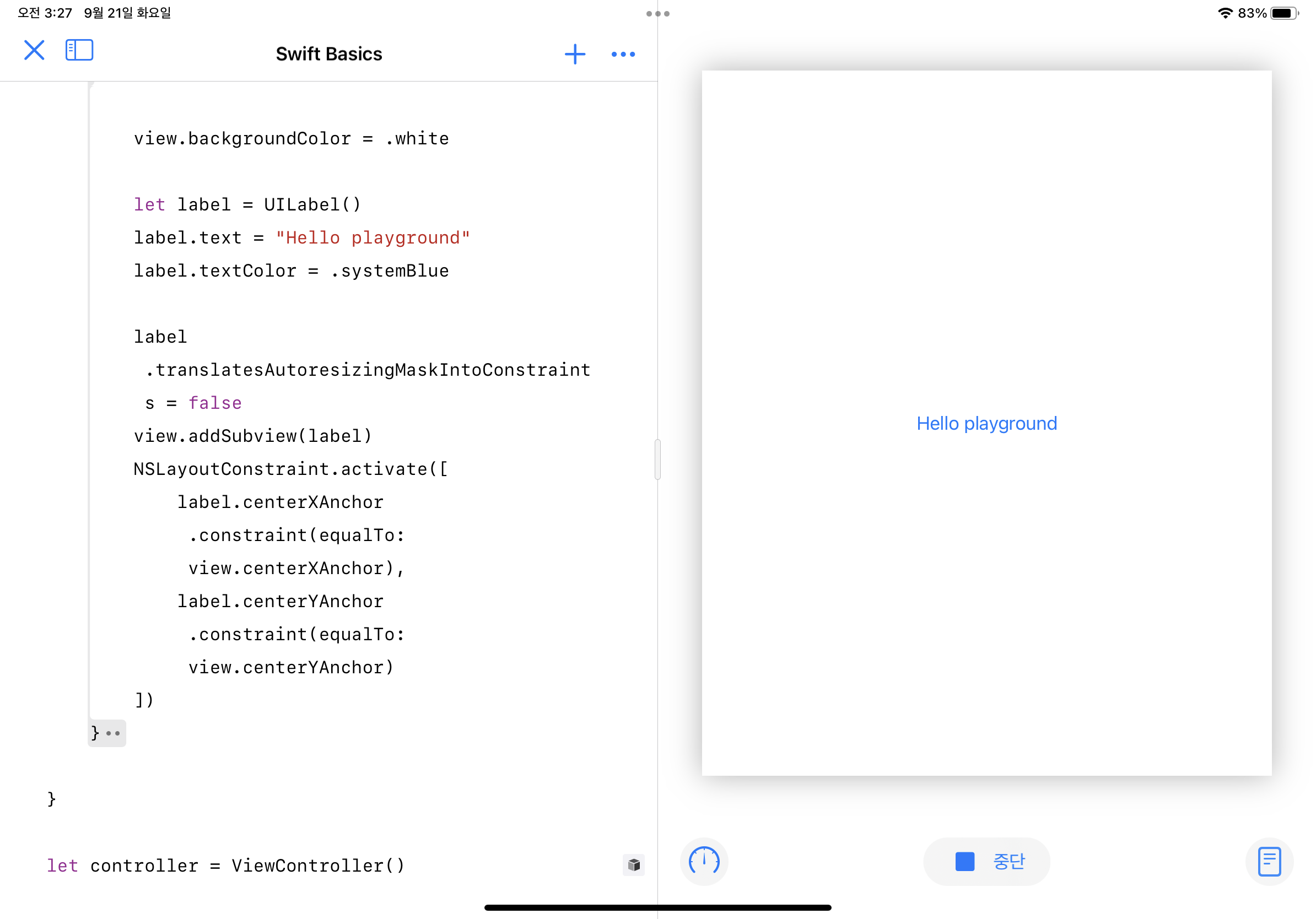This screenshot has width=1316, height=919.
Task: Expand the folded code using the fold dots
Action: (x=113, y=733)
